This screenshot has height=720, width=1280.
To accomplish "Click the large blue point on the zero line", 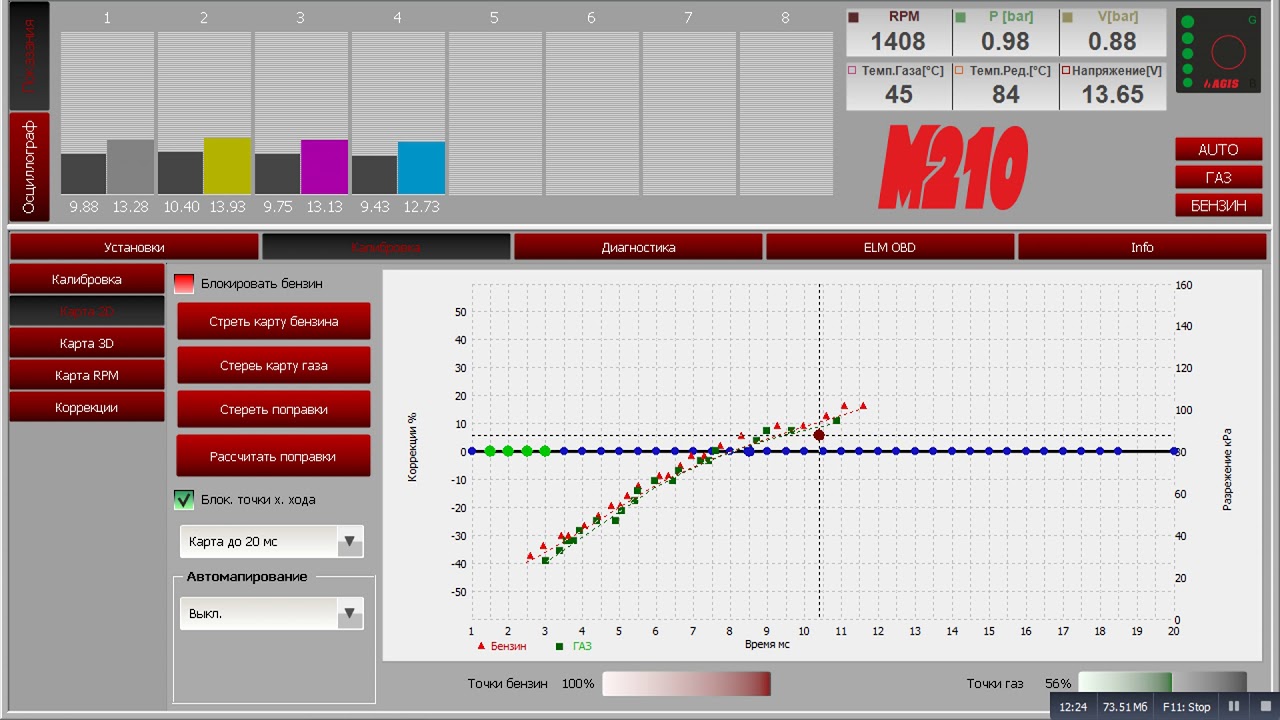I will 748,451.
